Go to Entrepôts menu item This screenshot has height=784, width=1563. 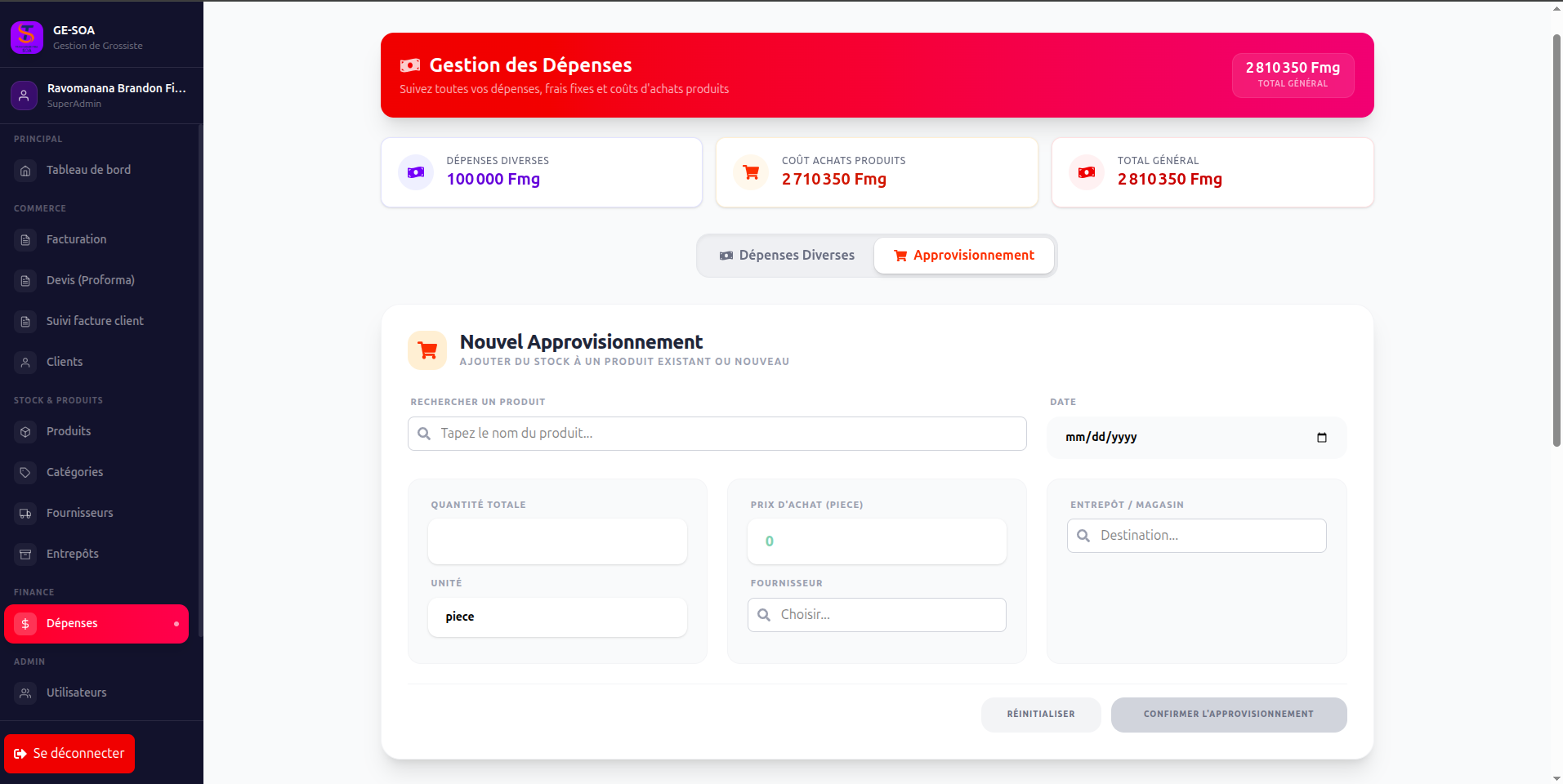click(96, 555)
